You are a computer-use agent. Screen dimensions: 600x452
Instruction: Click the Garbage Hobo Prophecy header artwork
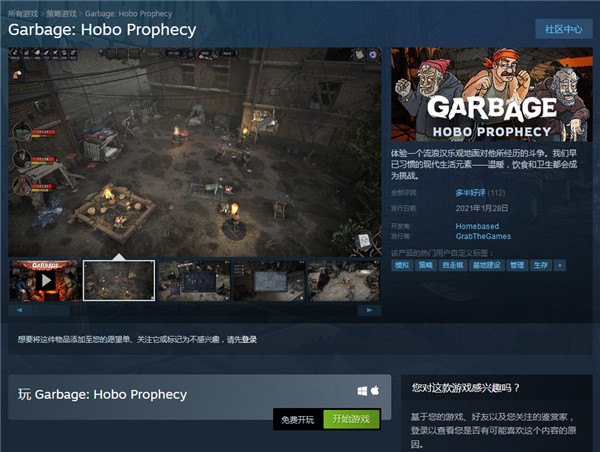[x=492, y=95]
